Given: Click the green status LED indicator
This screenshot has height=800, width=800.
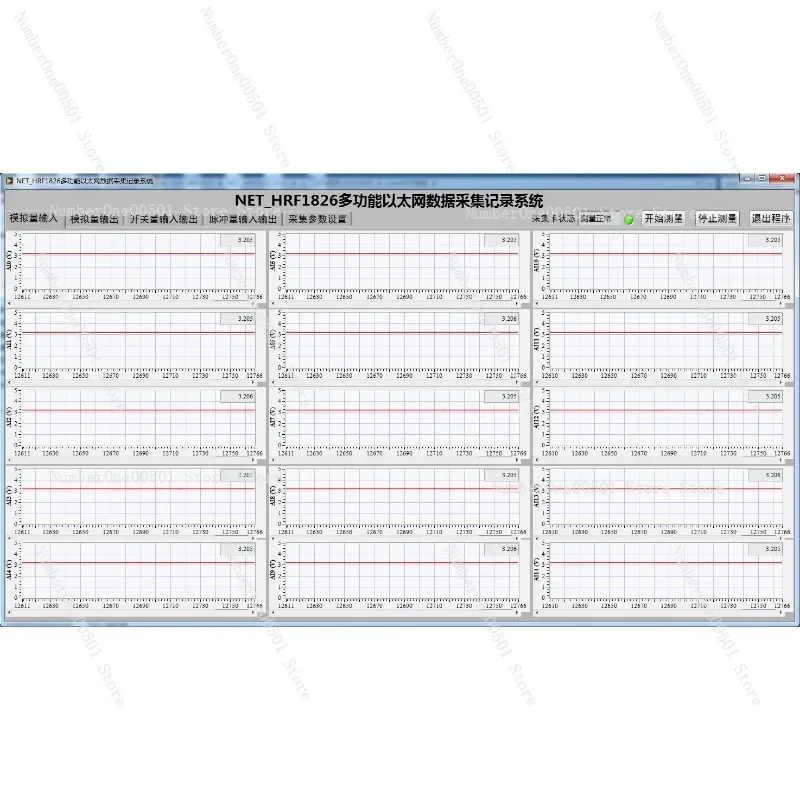Looking at the screenshot, I should click(629, 220).
